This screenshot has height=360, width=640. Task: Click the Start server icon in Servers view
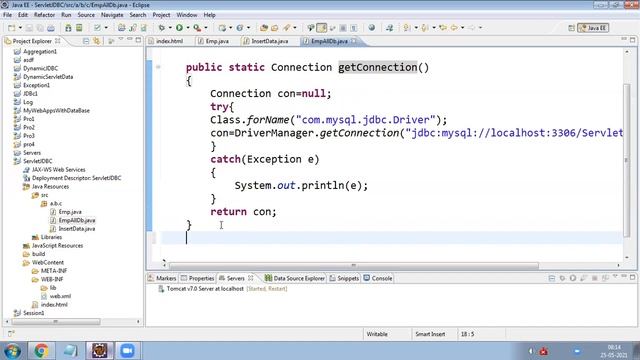pyautogui.click(x=573, y=278)
